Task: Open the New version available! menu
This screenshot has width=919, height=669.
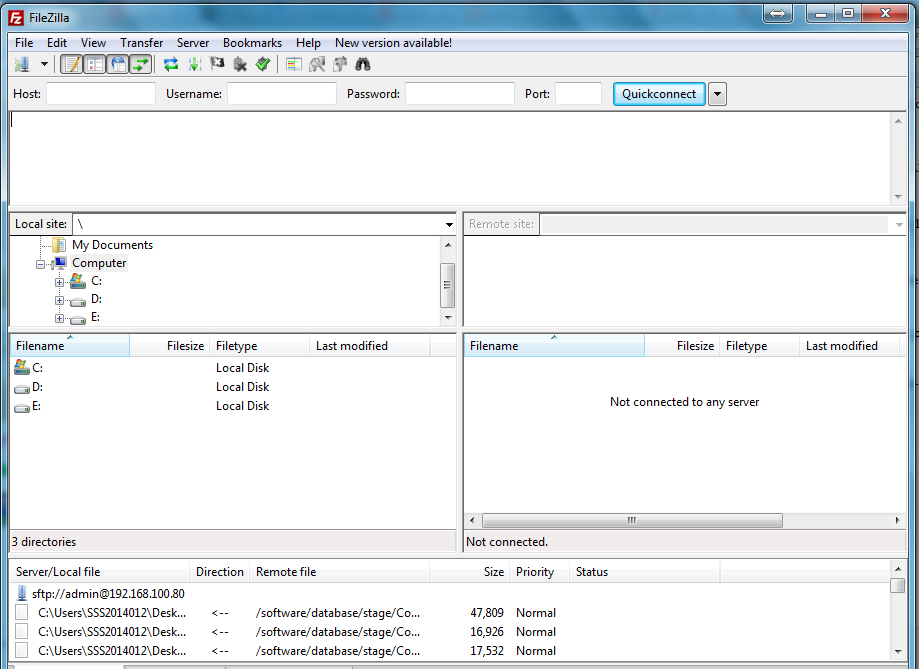Action: pyautogui.click(x=393, y=43)
